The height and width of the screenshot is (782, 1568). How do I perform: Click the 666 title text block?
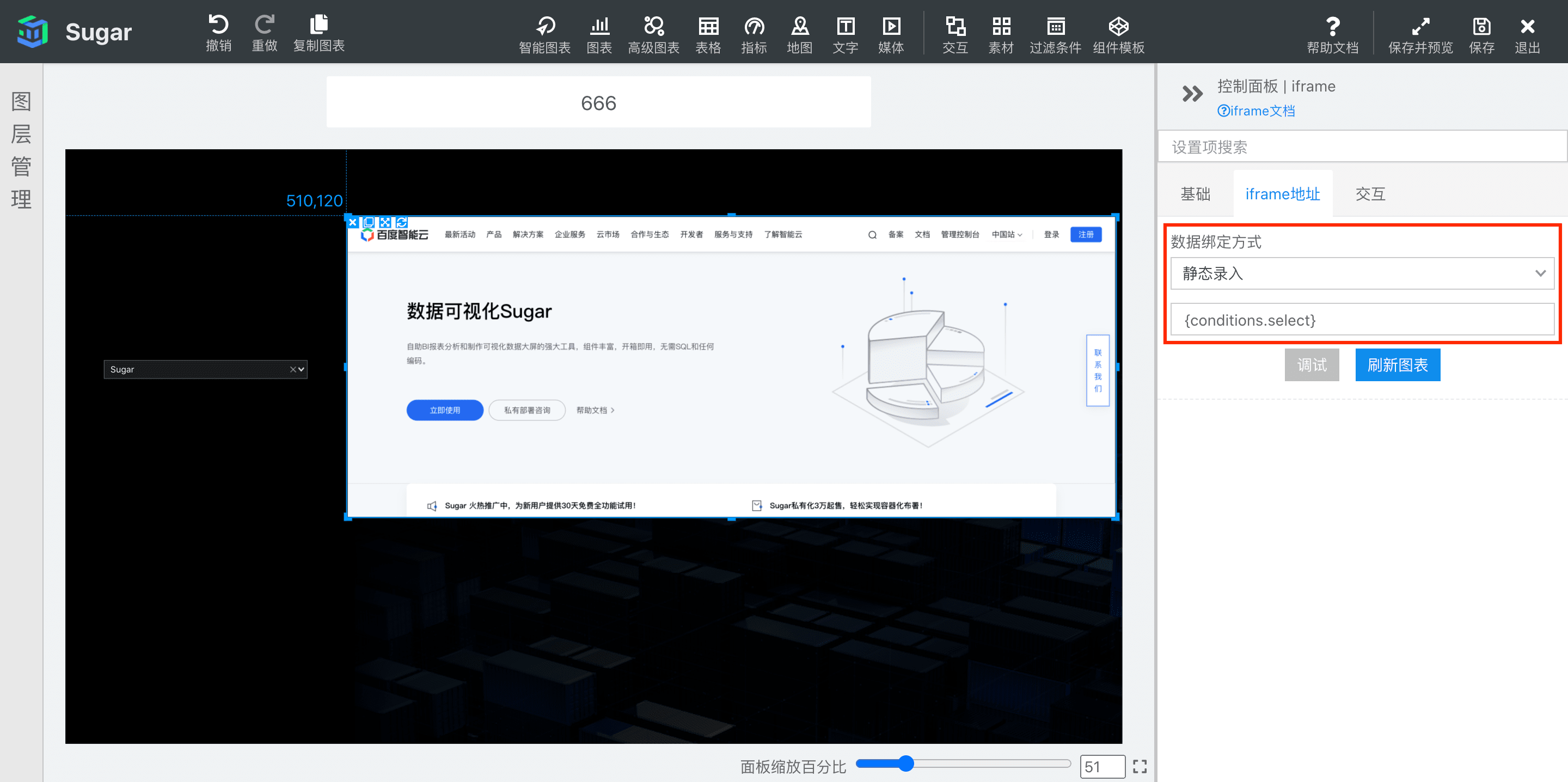tap(598, 102)
